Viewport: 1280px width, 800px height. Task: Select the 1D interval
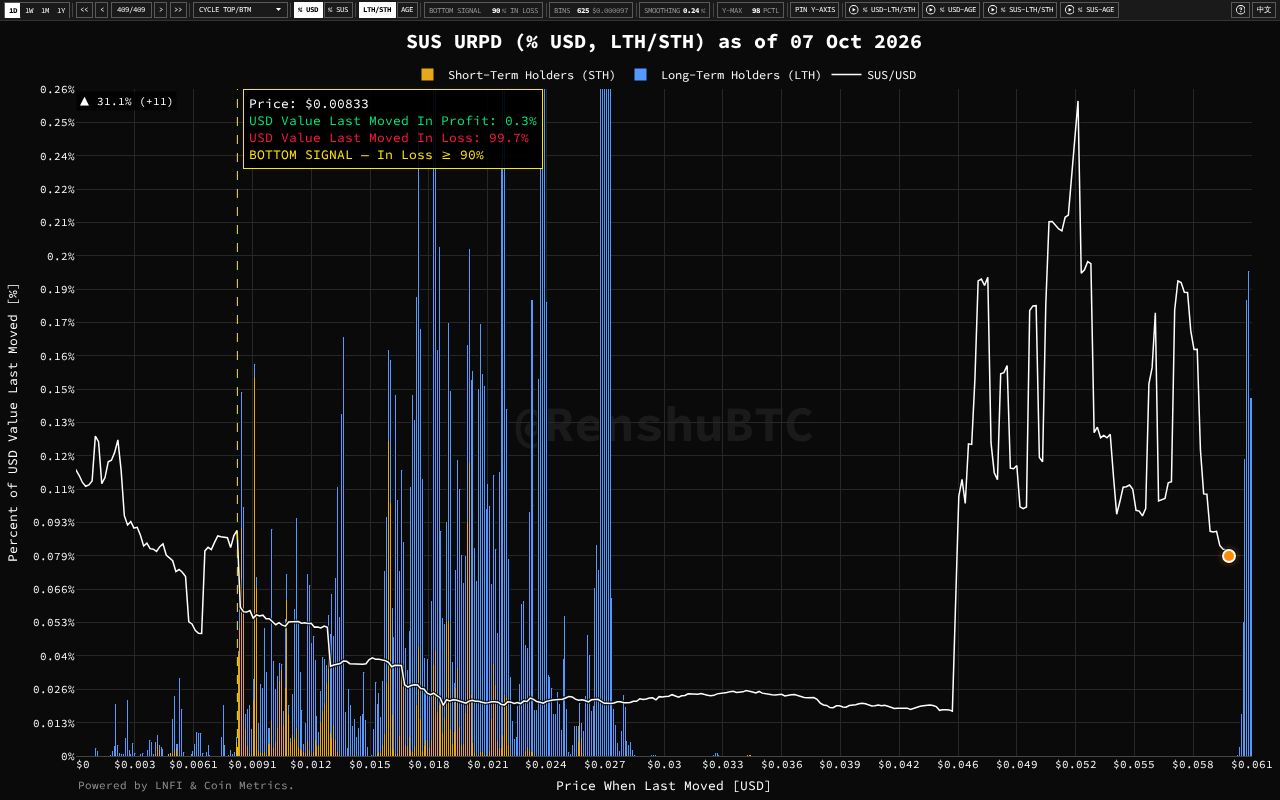(13, 10)
